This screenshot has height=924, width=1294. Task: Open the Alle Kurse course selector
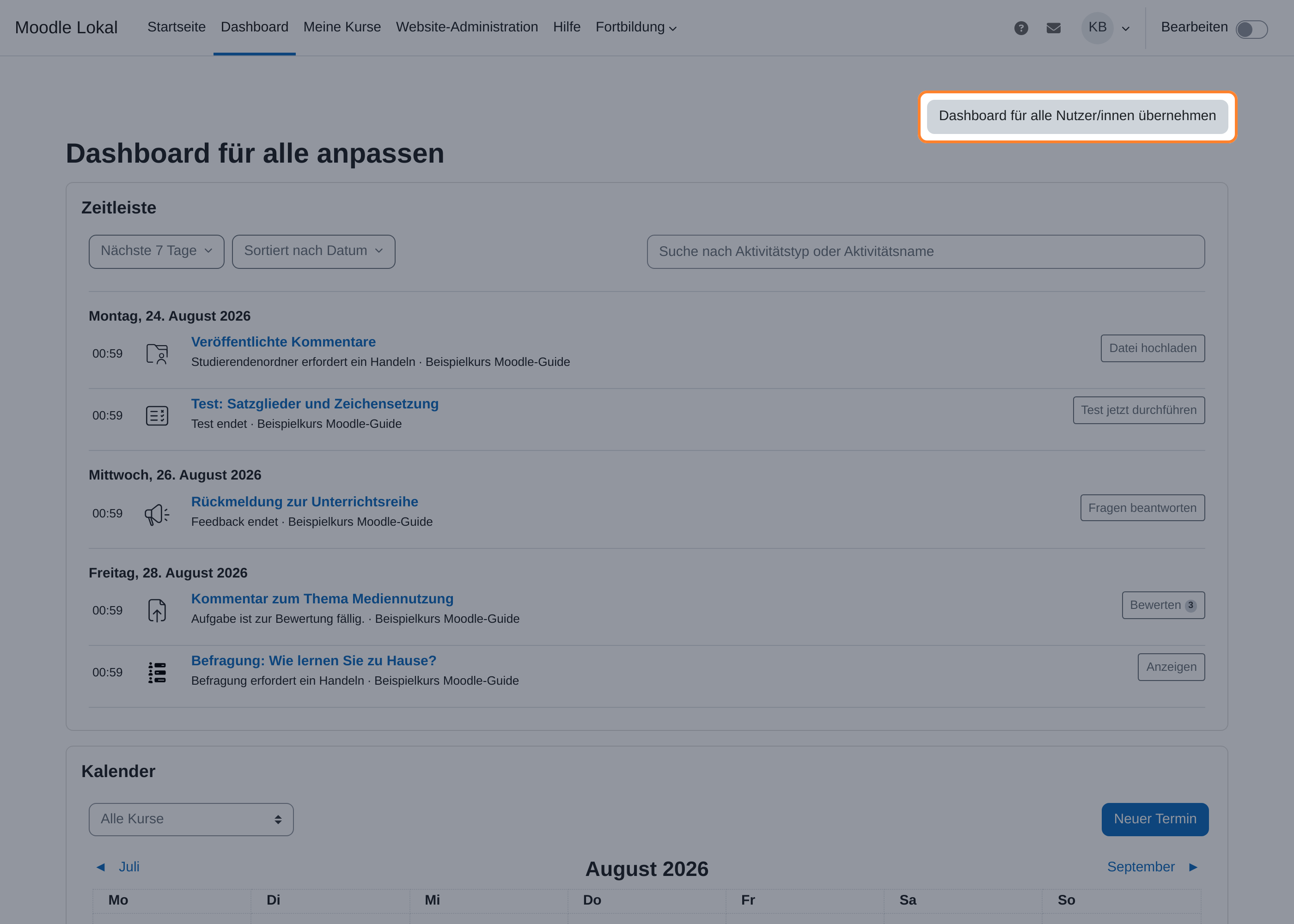point(191,819)
